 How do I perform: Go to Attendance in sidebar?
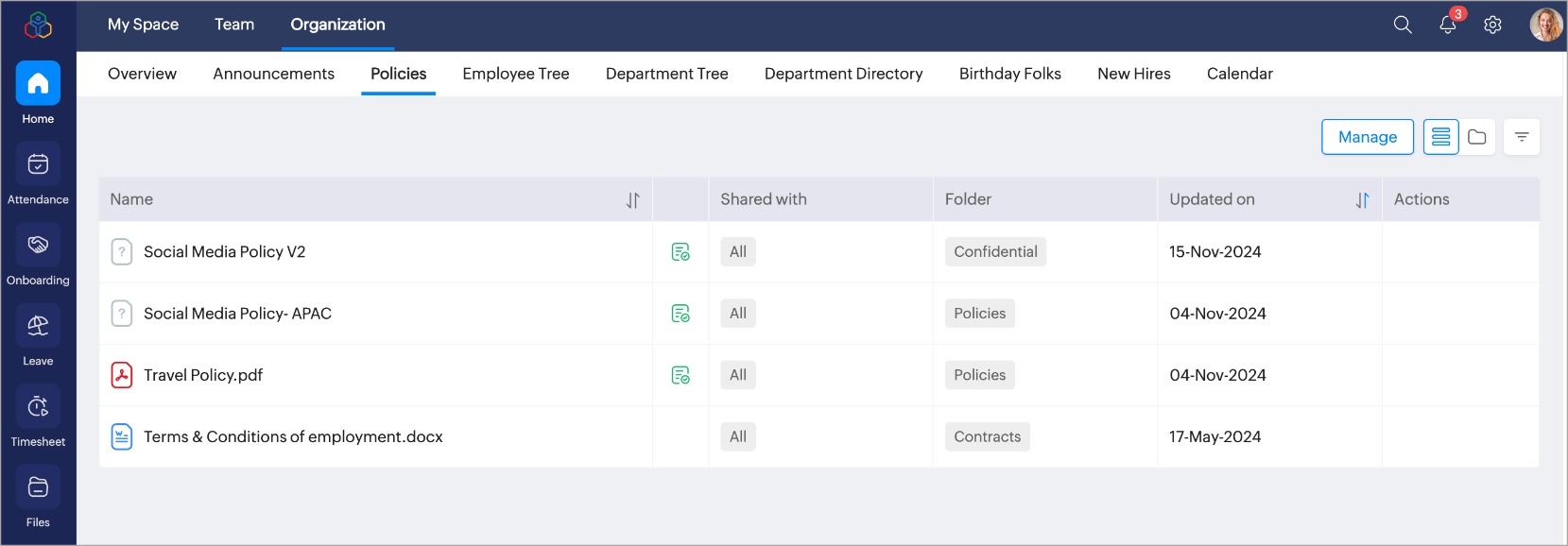point(38,175)
